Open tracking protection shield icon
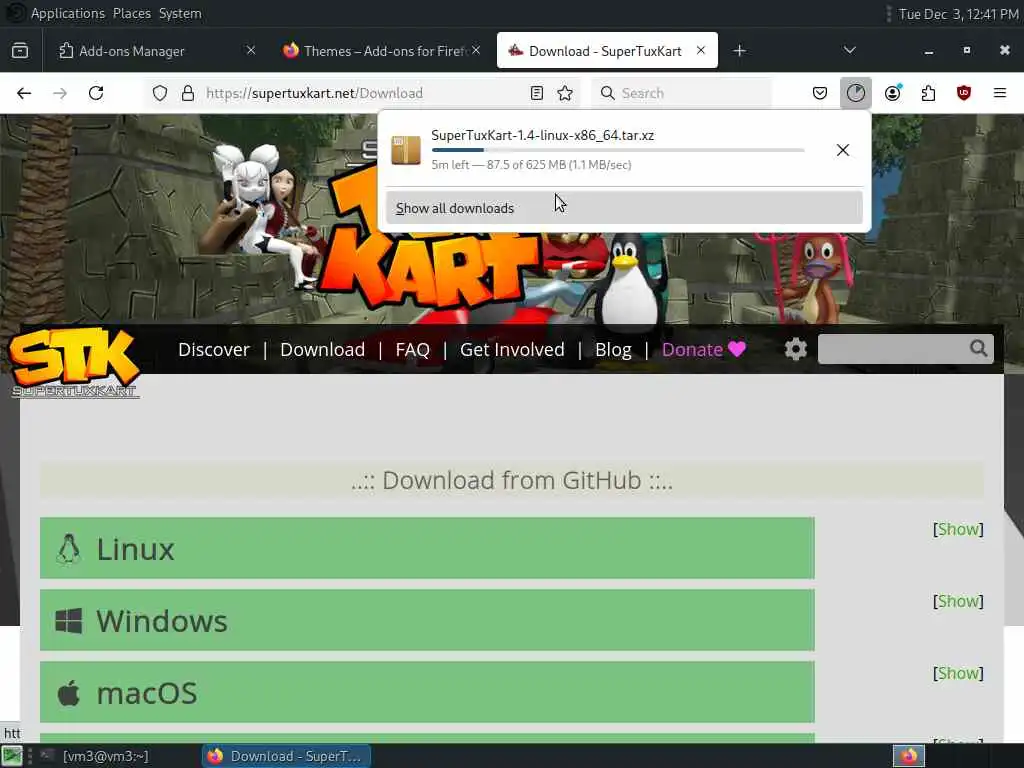Viewport: 1024px width, 768px height. coord(160,93)
